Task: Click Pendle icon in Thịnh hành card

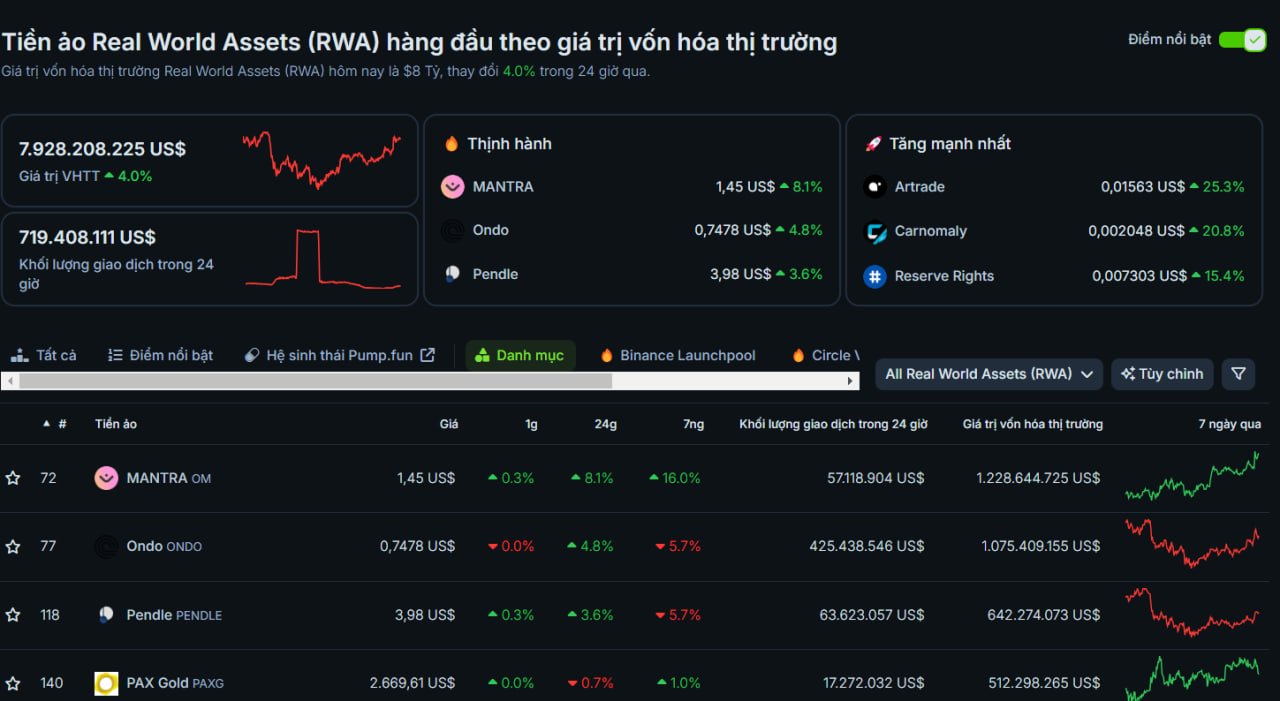Action: tap(453, 274)
